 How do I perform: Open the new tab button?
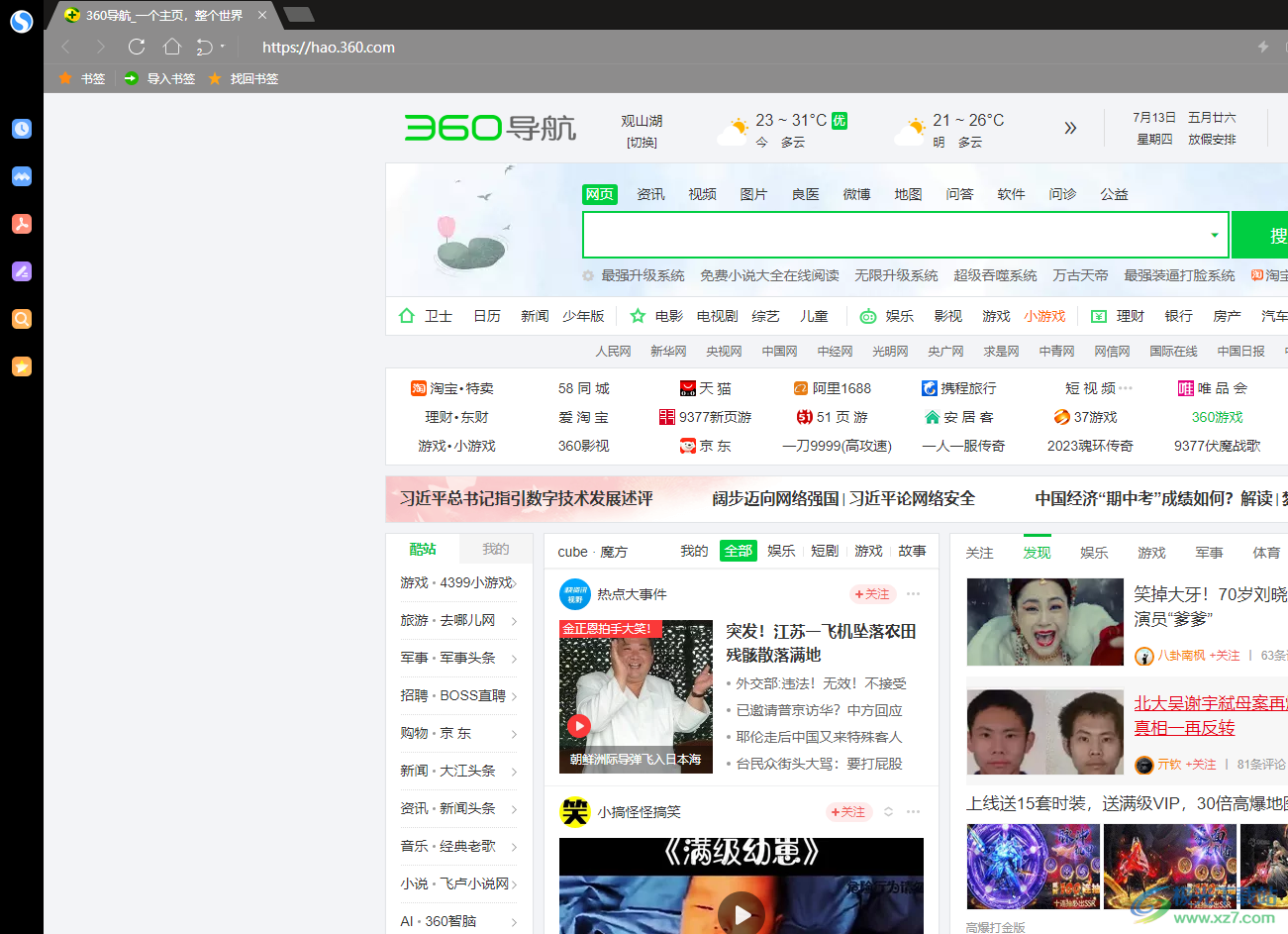(298, 15)
